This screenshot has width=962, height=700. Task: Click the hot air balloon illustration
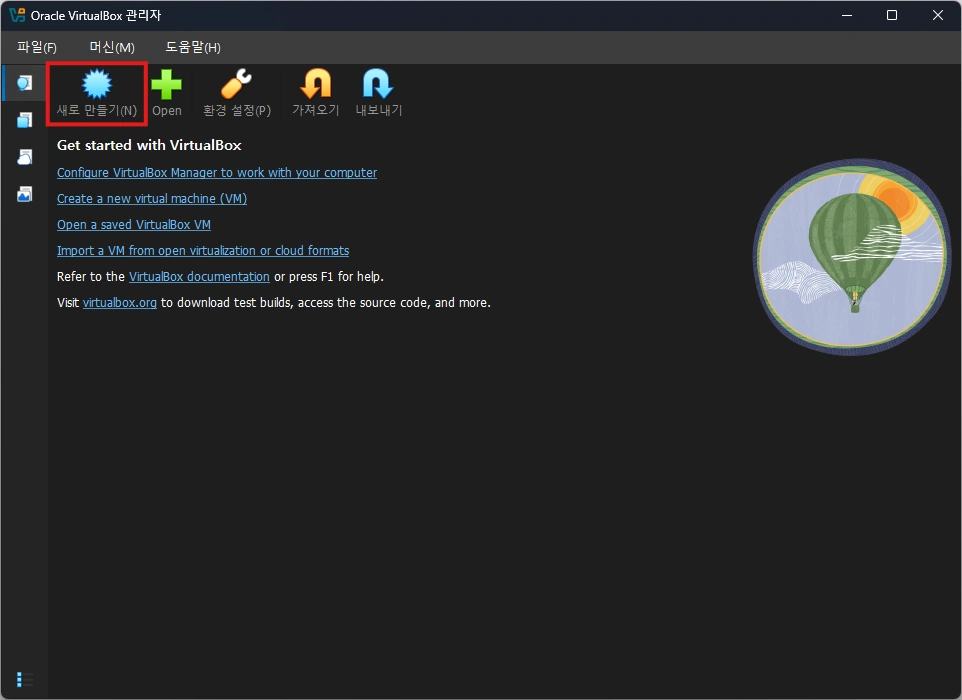pyautogui.click(x=851, y=258)
